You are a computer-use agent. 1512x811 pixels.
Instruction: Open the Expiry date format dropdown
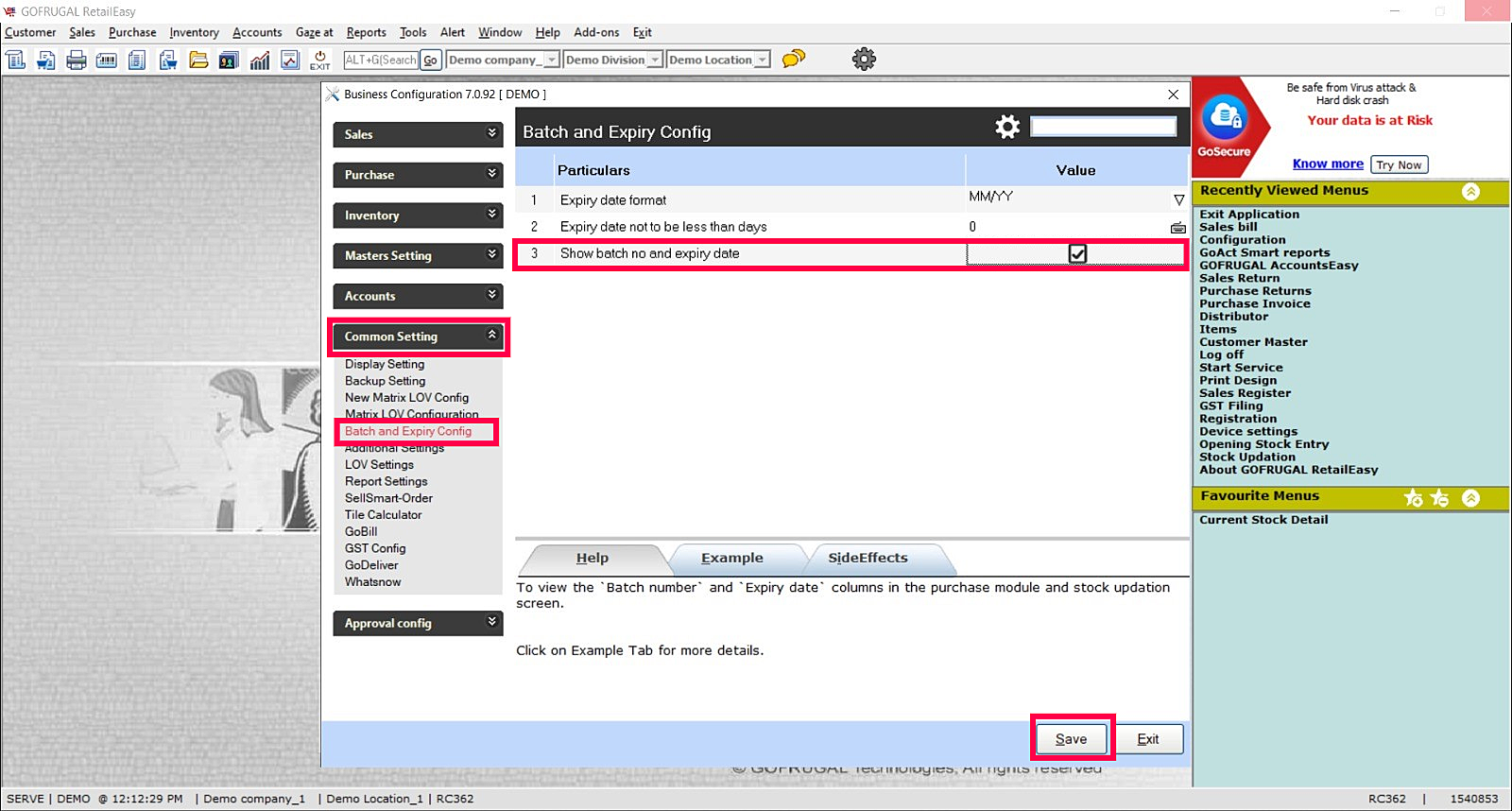point(1178,199)
